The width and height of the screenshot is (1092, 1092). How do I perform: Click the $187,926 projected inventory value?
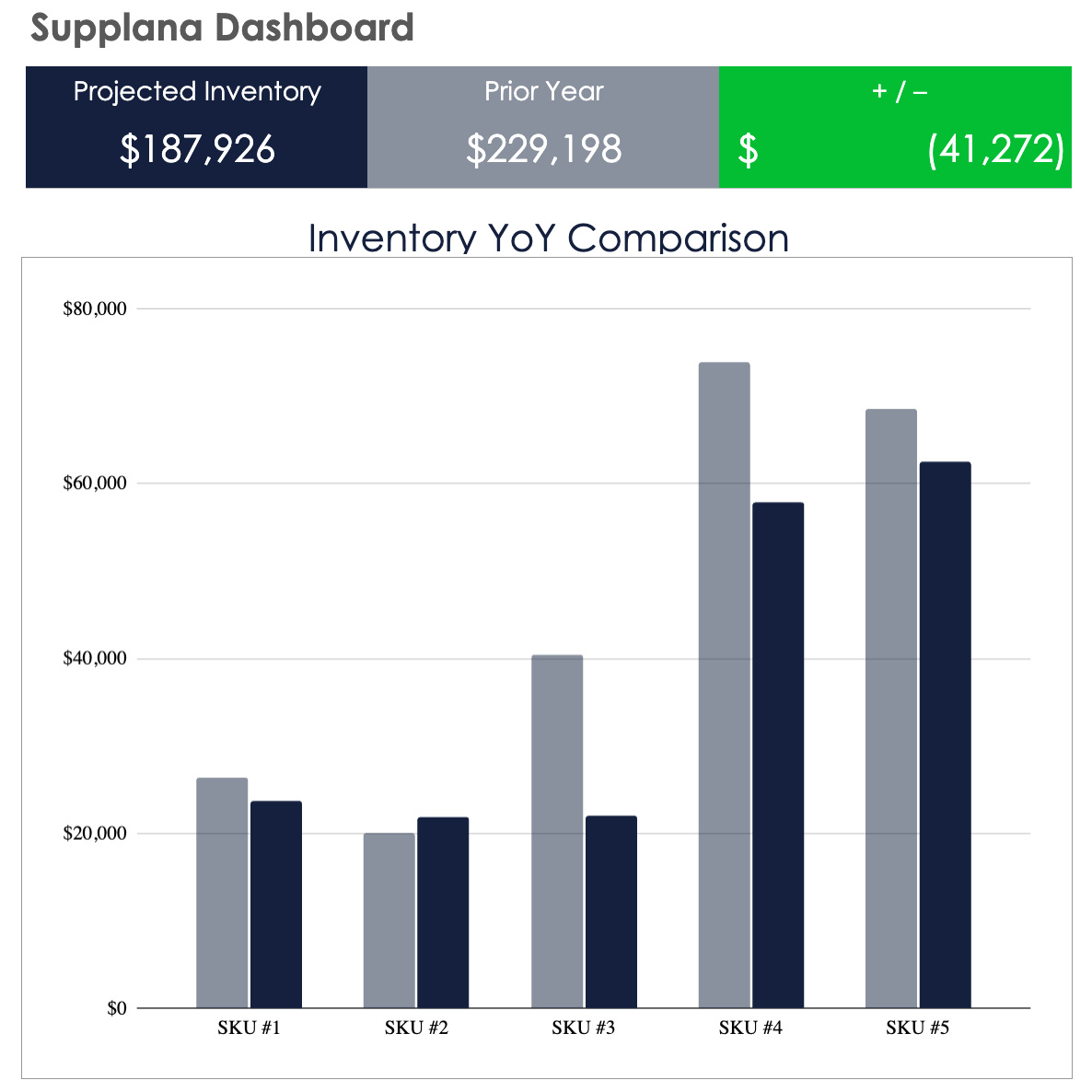[x=197, y=149]
